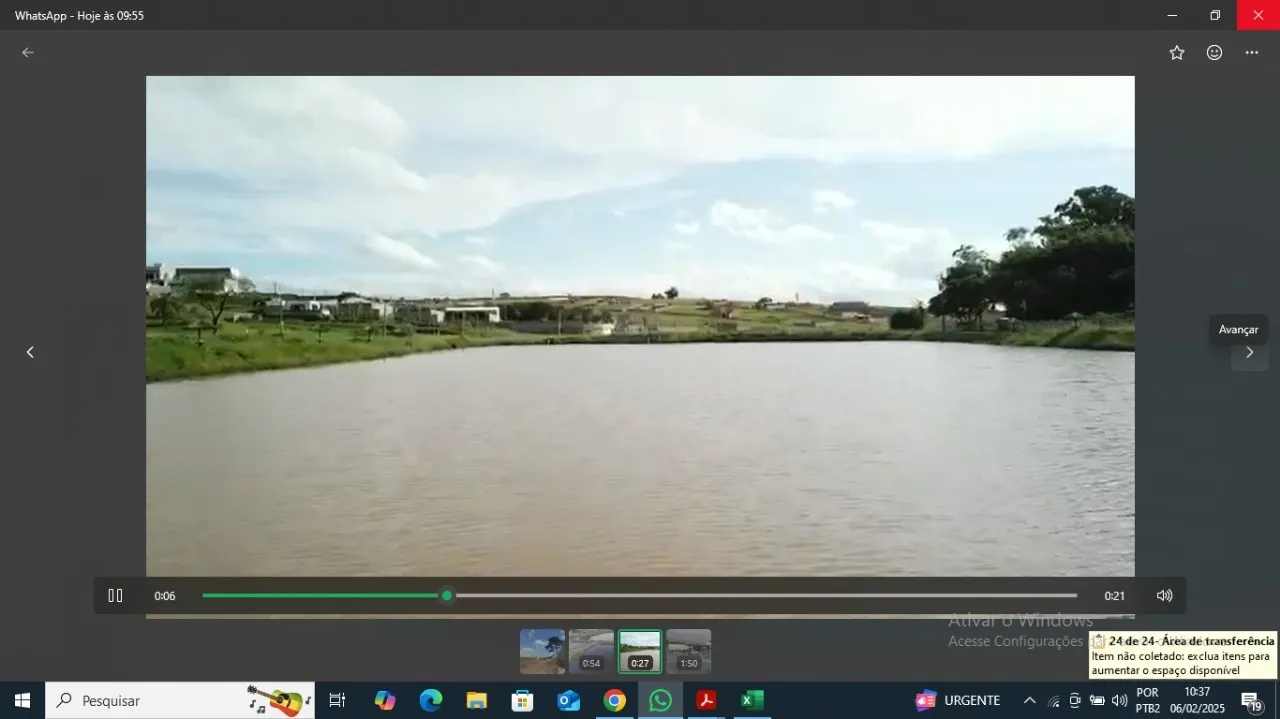The image size is (1280, 719).
Task: Click the total duration 0:21 label
Action: (x=1114, y=596)
